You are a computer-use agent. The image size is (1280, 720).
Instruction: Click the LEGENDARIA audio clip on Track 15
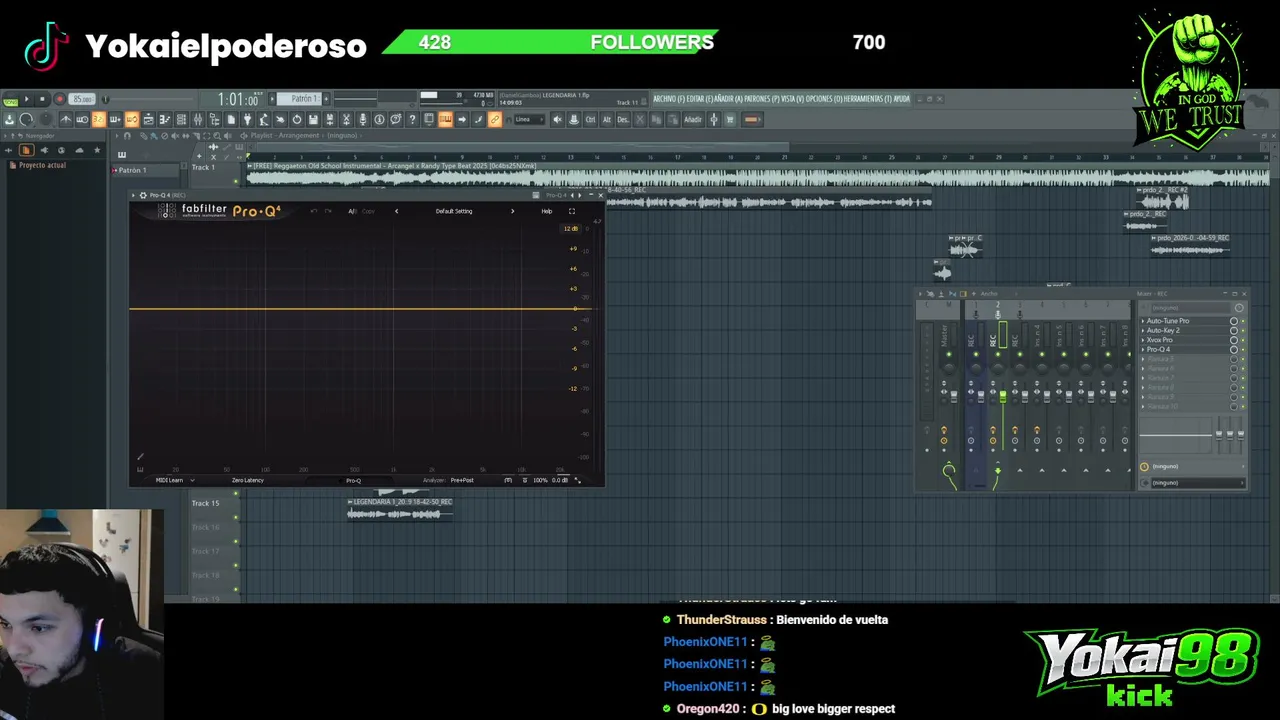click(x=400, y=509)
